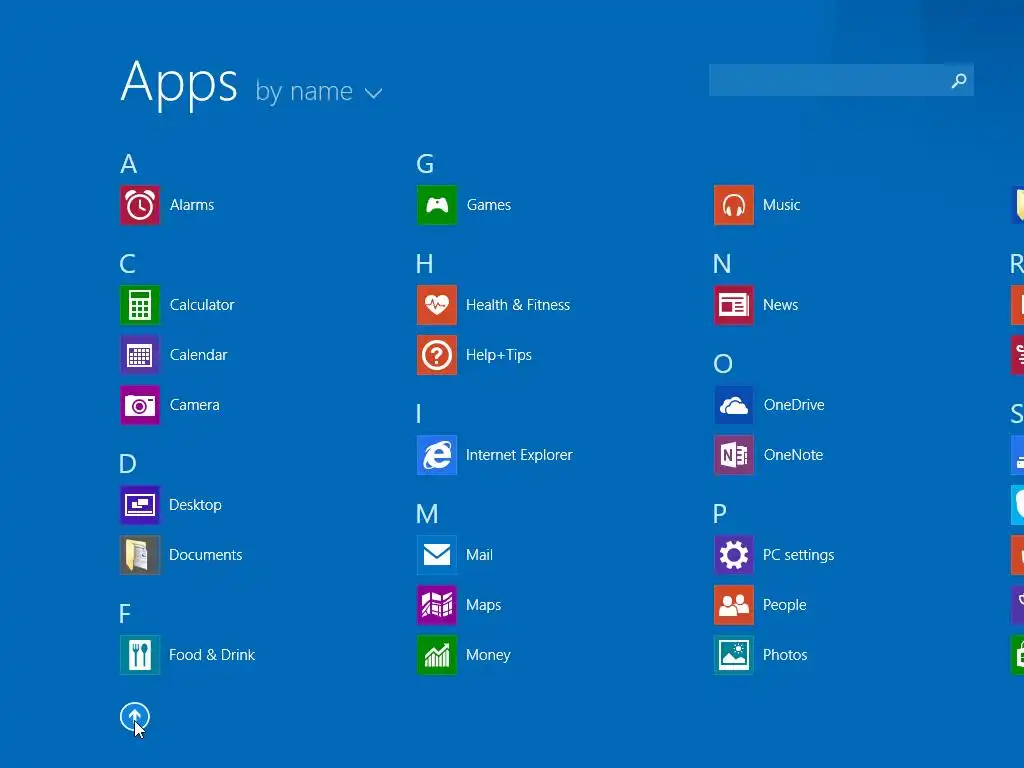The height and width of the screenshot is (768, 1024).
Task: Click the 'Documents' label text
Action: click(206, 555)
